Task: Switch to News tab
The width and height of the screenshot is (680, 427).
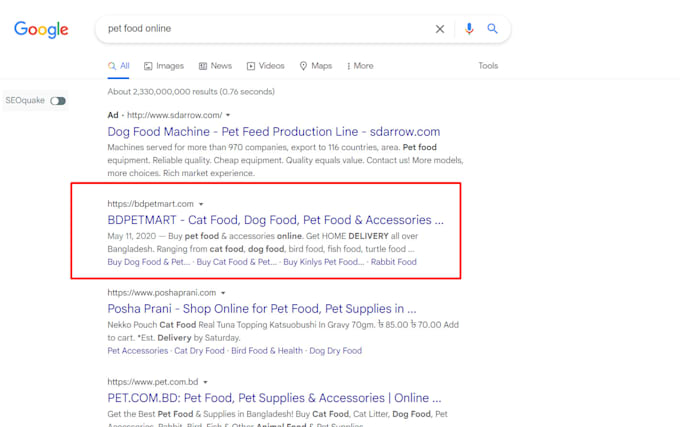Action: (x=215, y=66)
